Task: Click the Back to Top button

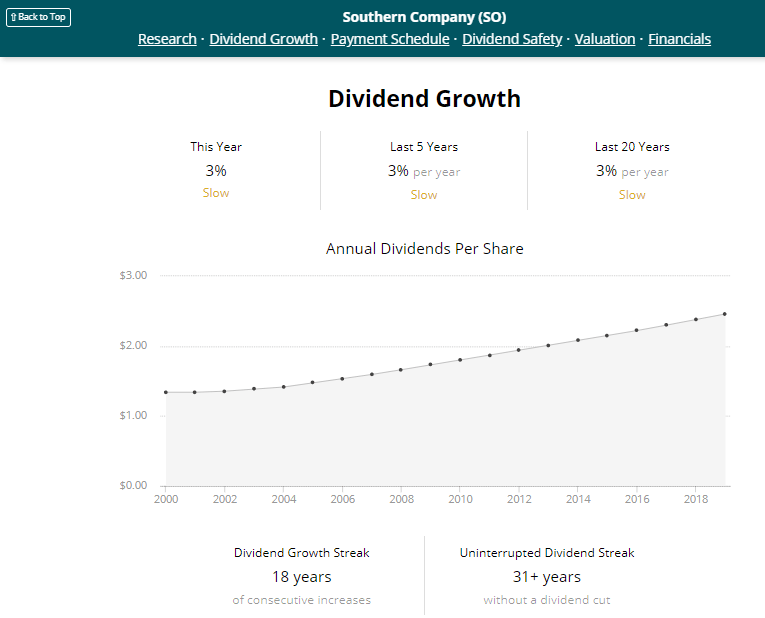Action: coord(39,17)
